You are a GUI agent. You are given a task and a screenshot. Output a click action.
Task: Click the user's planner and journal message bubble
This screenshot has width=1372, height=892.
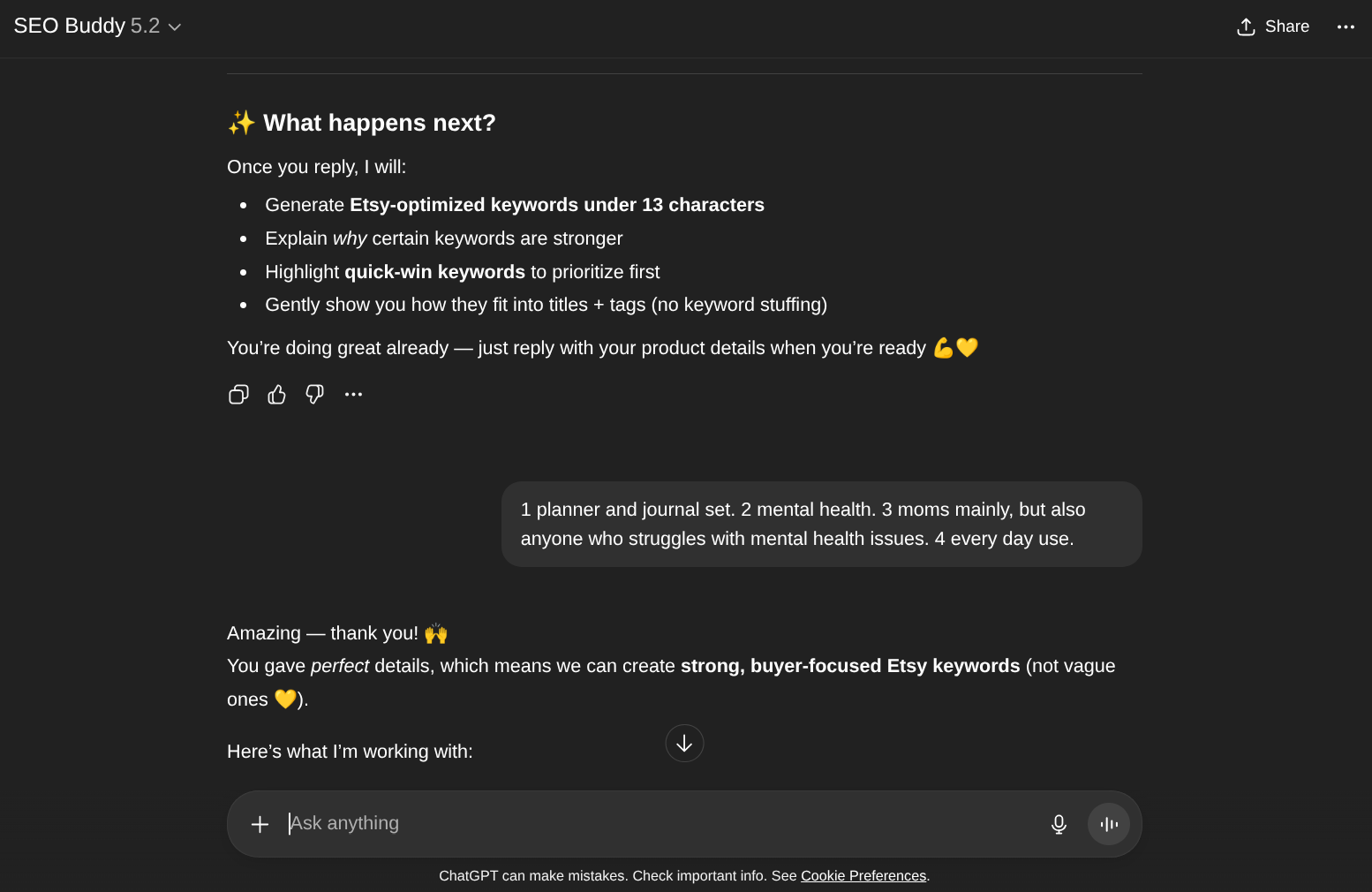[x=821, y=524]
